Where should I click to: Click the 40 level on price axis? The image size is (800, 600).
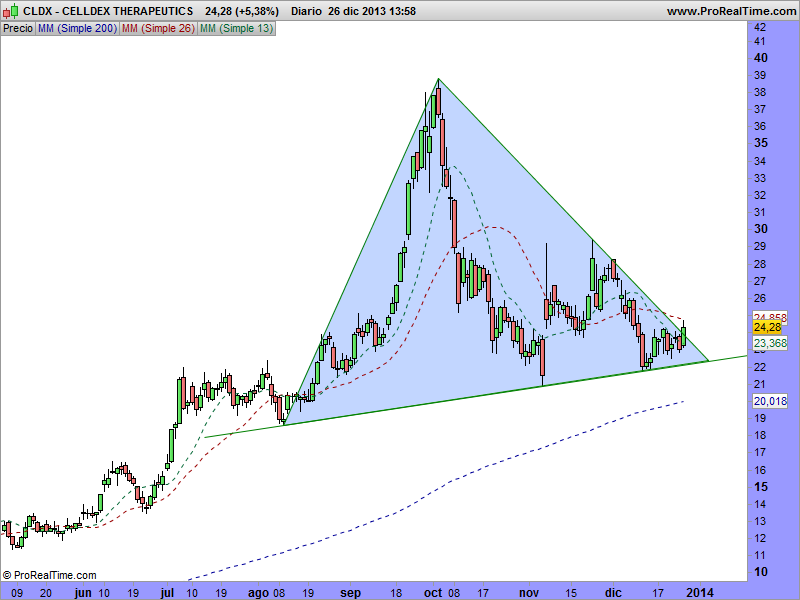tap(761, 58)
